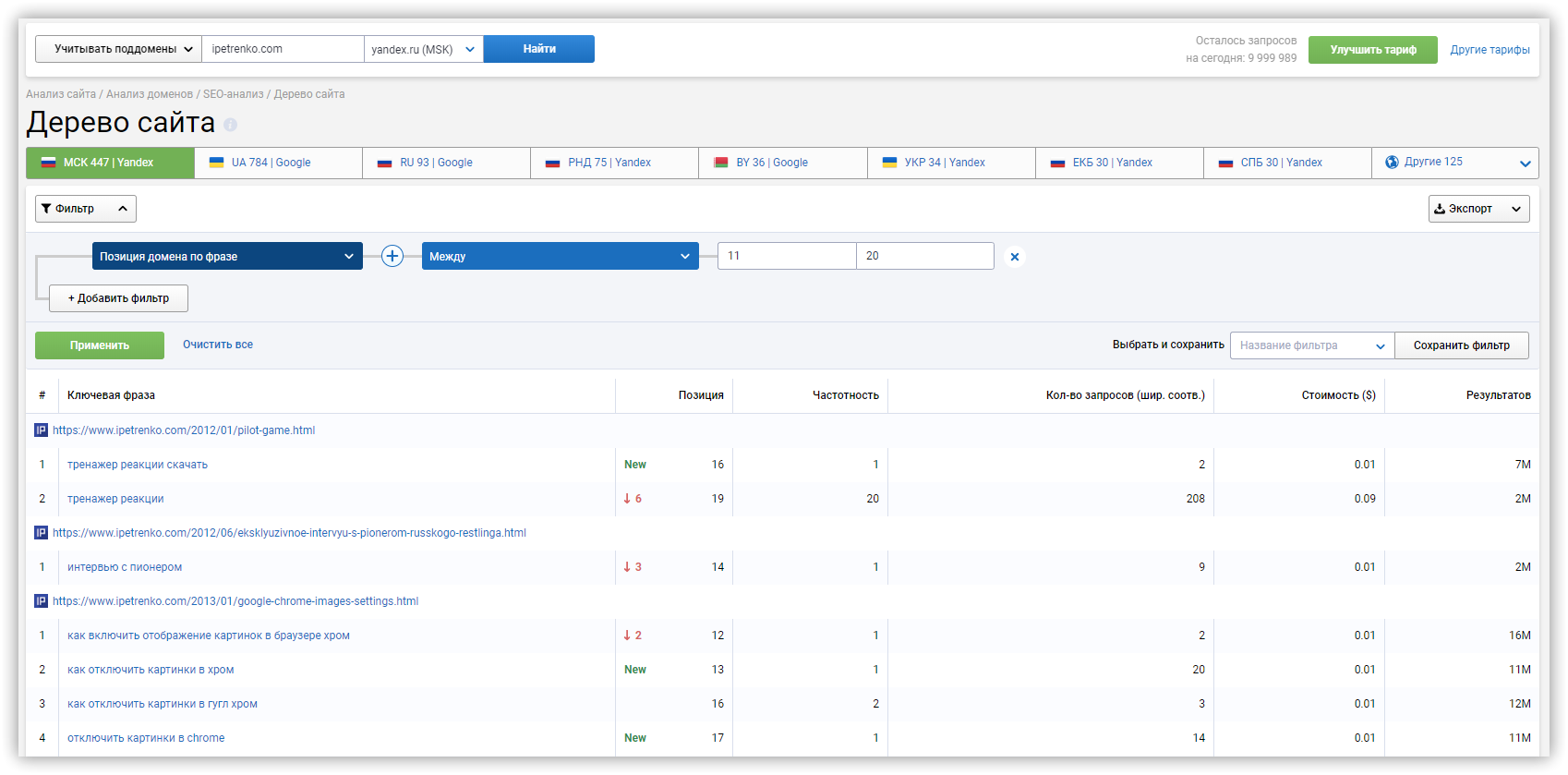The image size is (1568, 775).
Task: Open the Между condition dropdown
Action: click(x=561, y=256)
